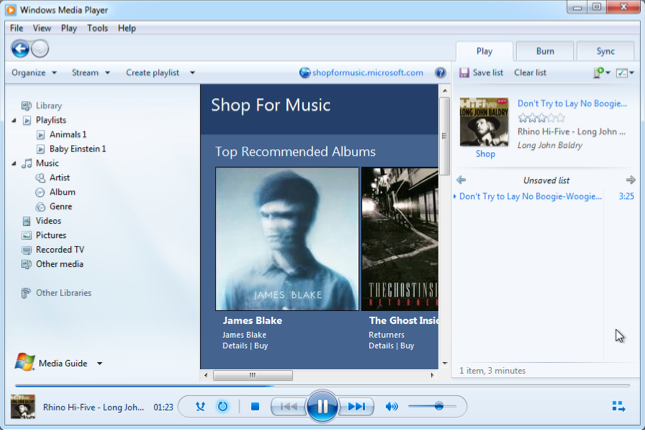Rate the song using the stars
This screenshot has width=645, height=432.
pyautogui.click(x=541, y=118)
